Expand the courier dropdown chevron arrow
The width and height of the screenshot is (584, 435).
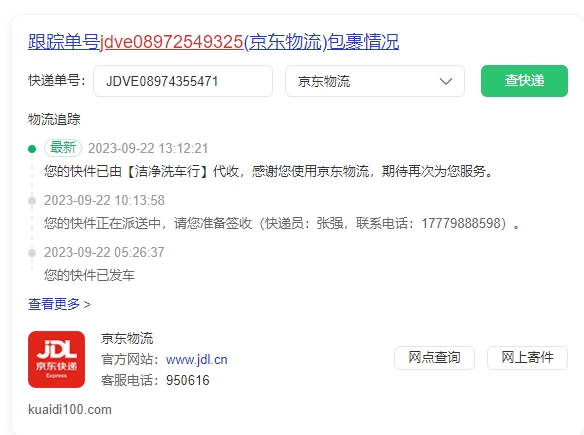coord(445,81)
